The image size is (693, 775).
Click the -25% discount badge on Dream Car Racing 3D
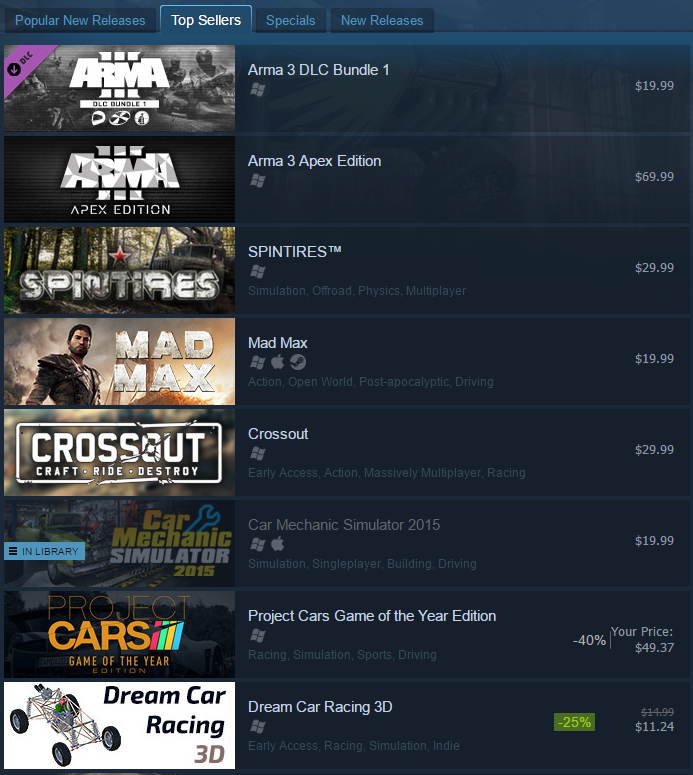[574, 722]
